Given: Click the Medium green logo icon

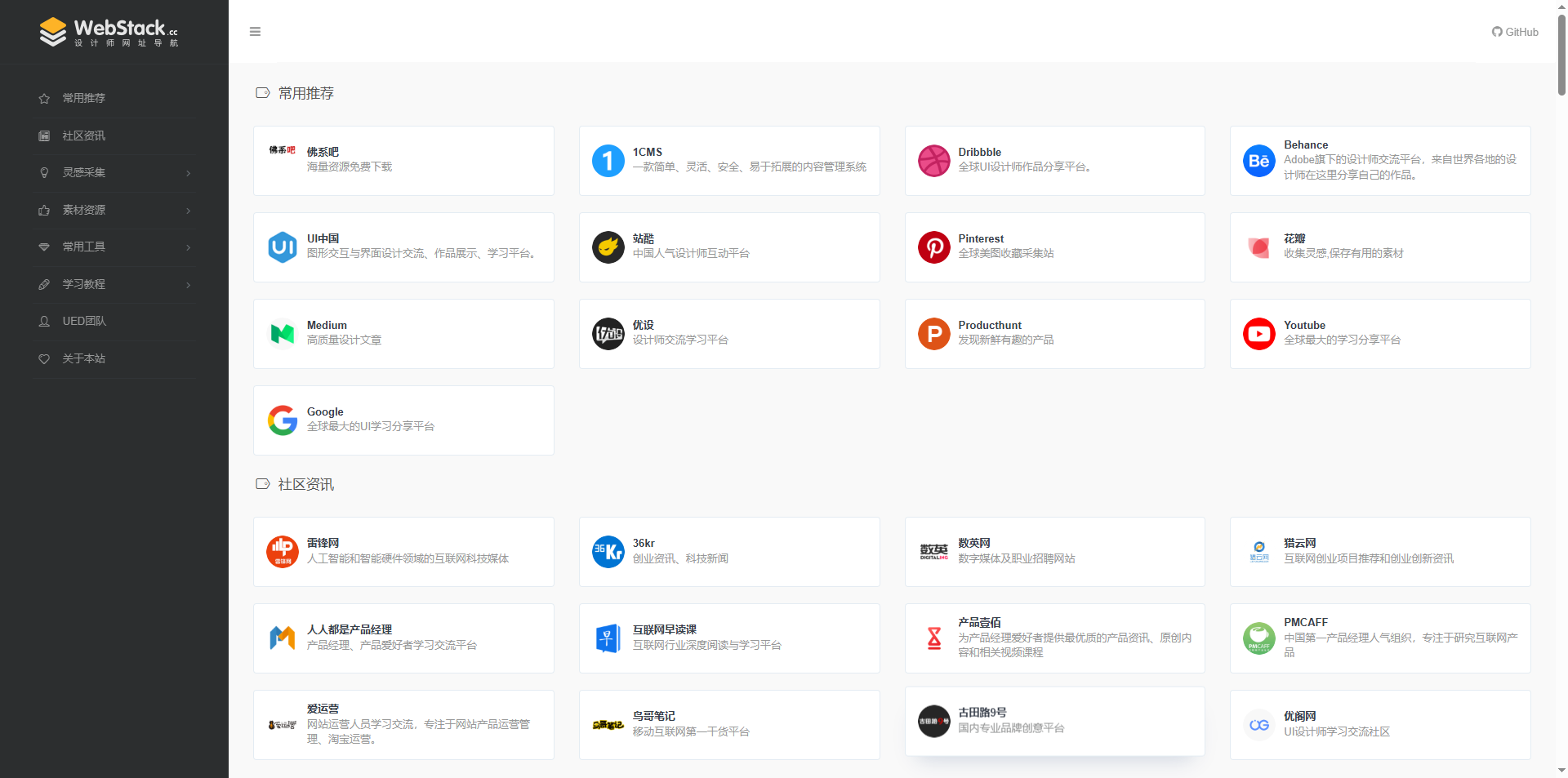Looking at the screenshot, I should [283, 334].
